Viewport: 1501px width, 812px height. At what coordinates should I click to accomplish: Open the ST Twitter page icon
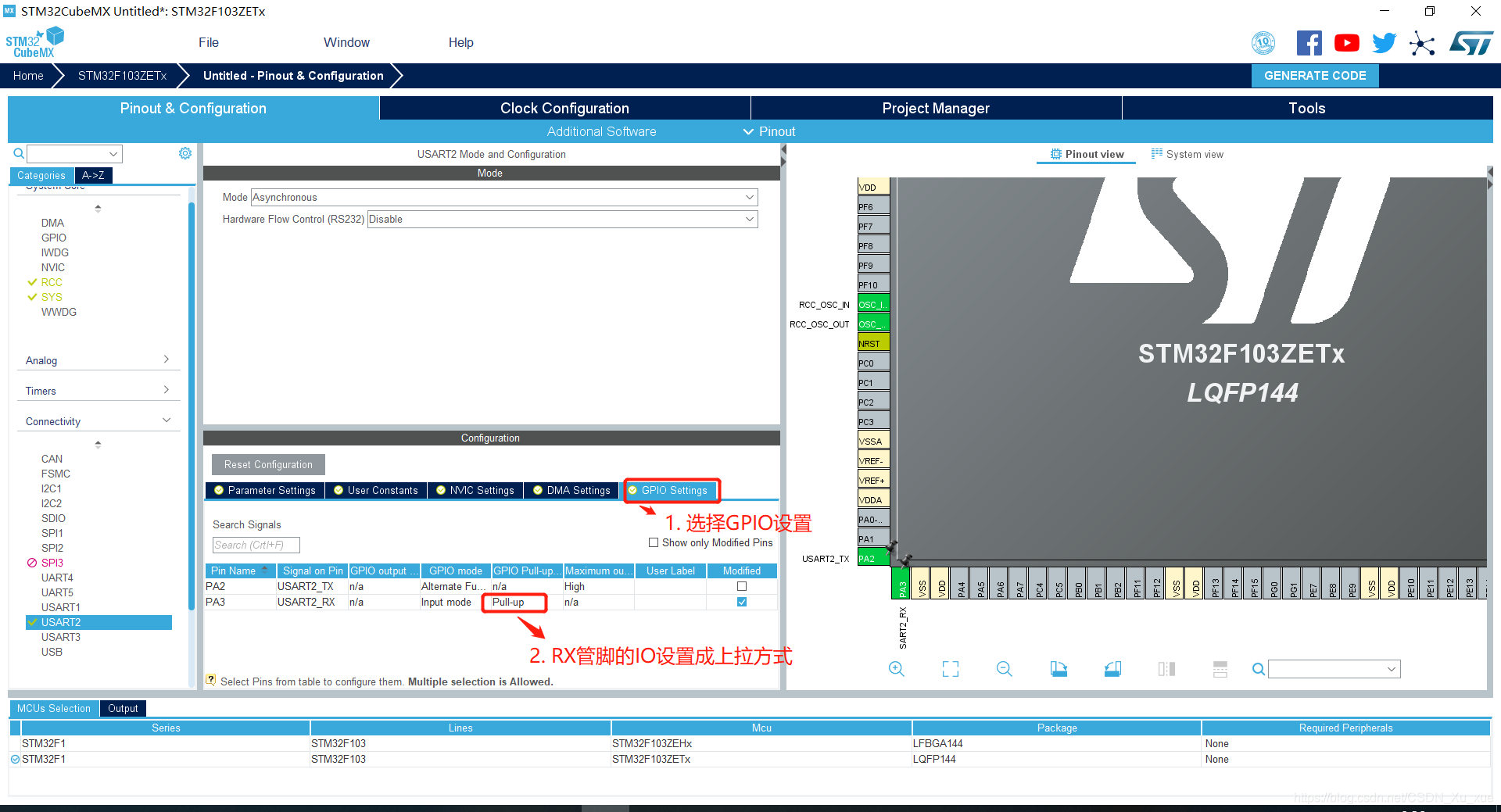(x=1384, y=43)
